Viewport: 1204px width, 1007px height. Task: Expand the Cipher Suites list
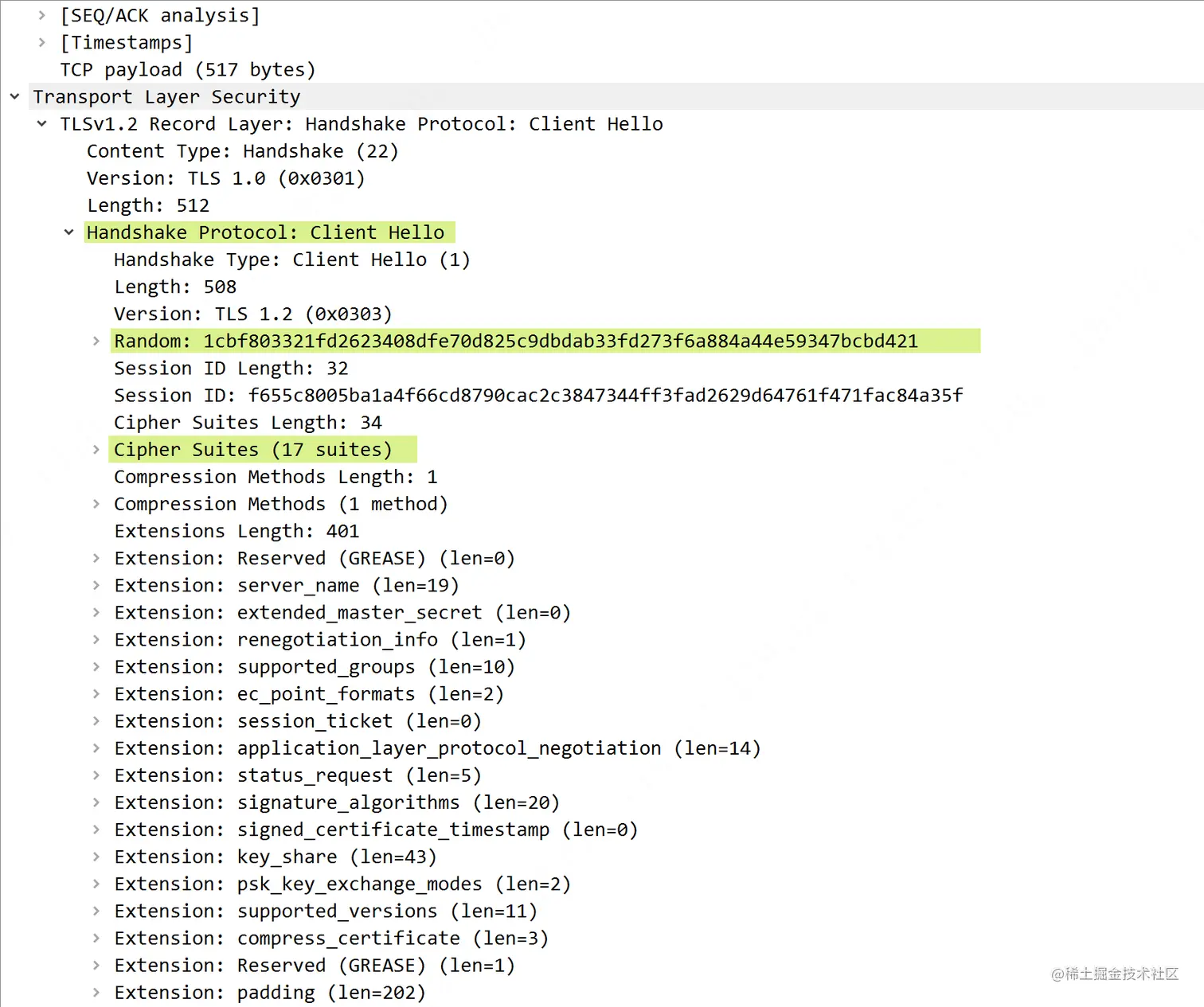click(96, 449)
